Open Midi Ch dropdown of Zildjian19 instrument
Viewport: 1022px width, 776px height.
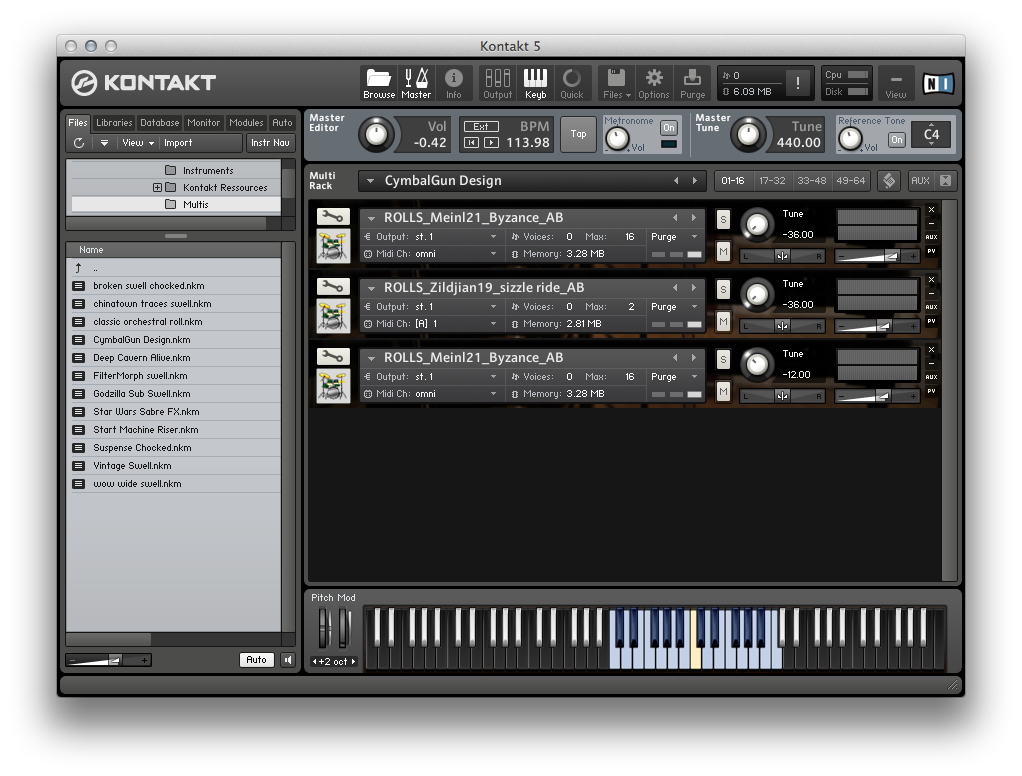click(x=493, y=324)
